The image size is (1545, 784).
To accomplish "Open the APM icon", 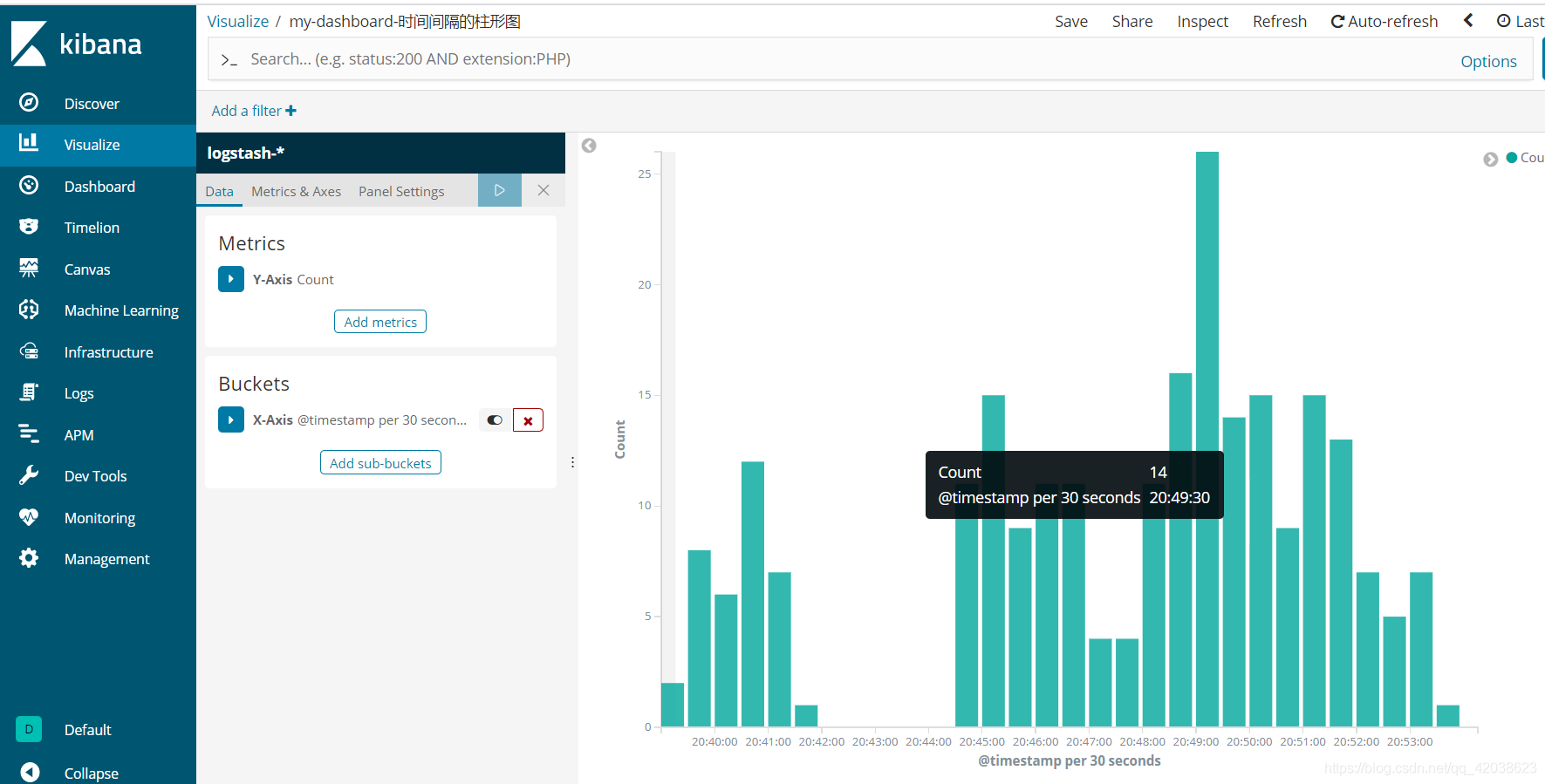I will pyautogui.click(x=29, y=434).
